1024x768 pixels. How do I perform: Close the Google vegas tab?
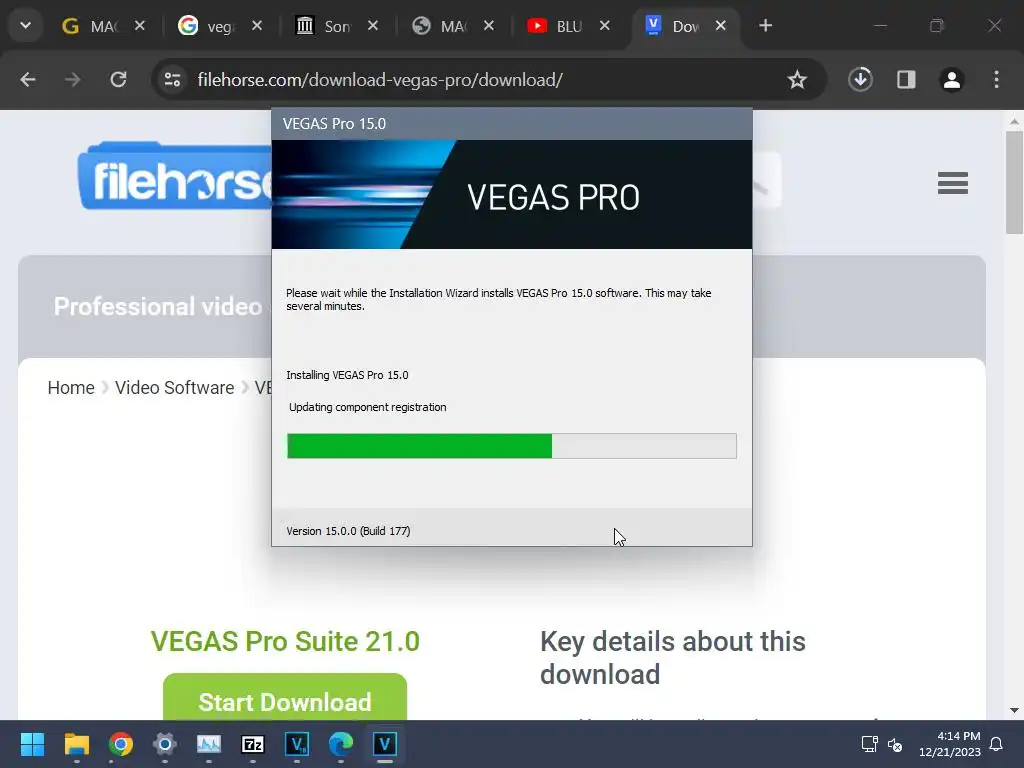click(257, 25)
